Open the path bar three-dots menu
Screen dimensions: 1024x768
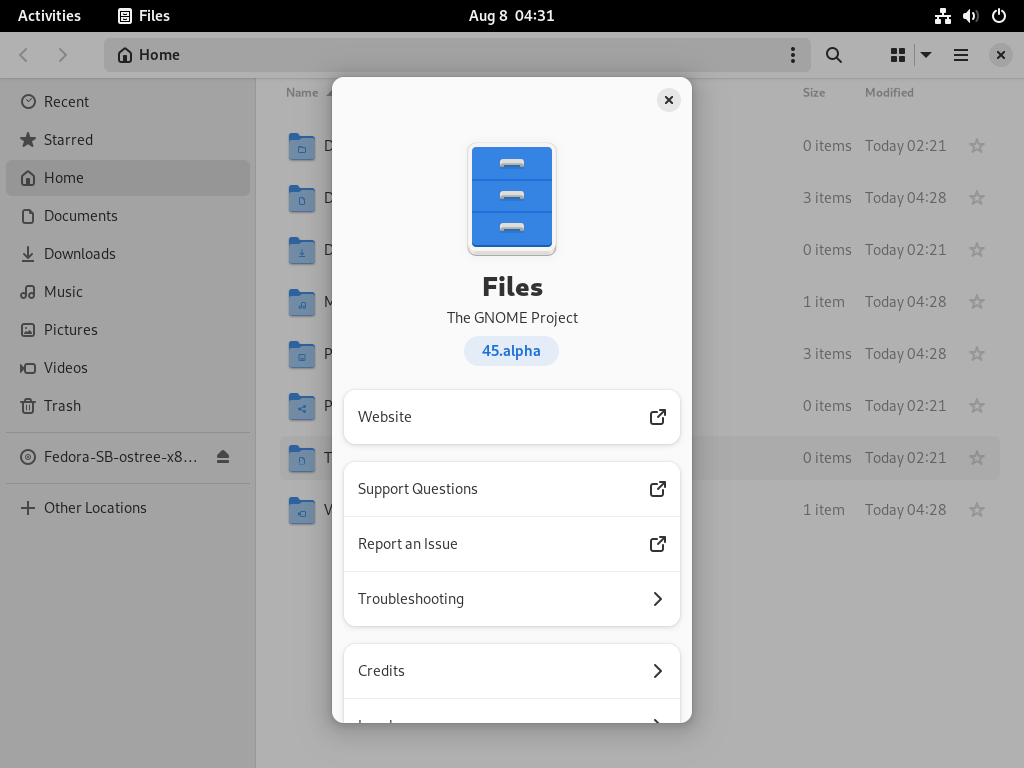tap(793, 55)
